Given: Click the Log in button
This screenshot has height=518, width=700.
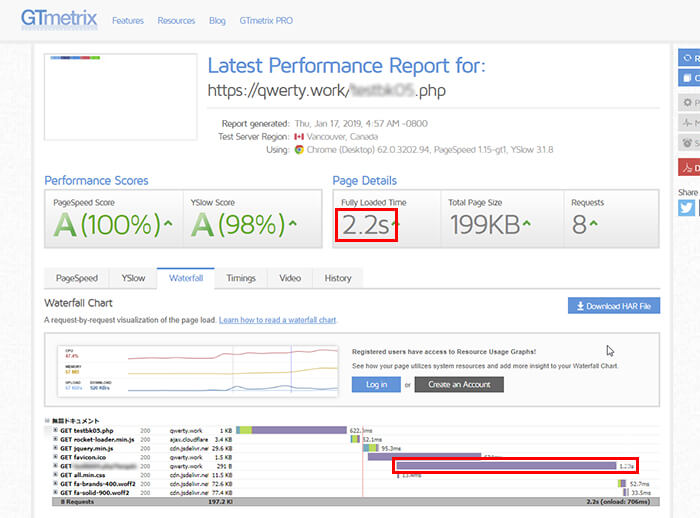Looking at the screenshot, I should [376, 384].
